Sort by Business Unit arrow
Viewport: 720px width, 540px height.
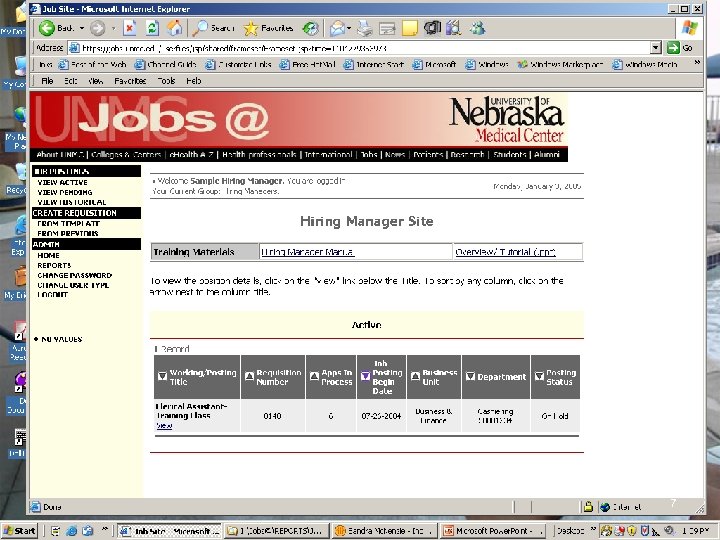[415, 377]
